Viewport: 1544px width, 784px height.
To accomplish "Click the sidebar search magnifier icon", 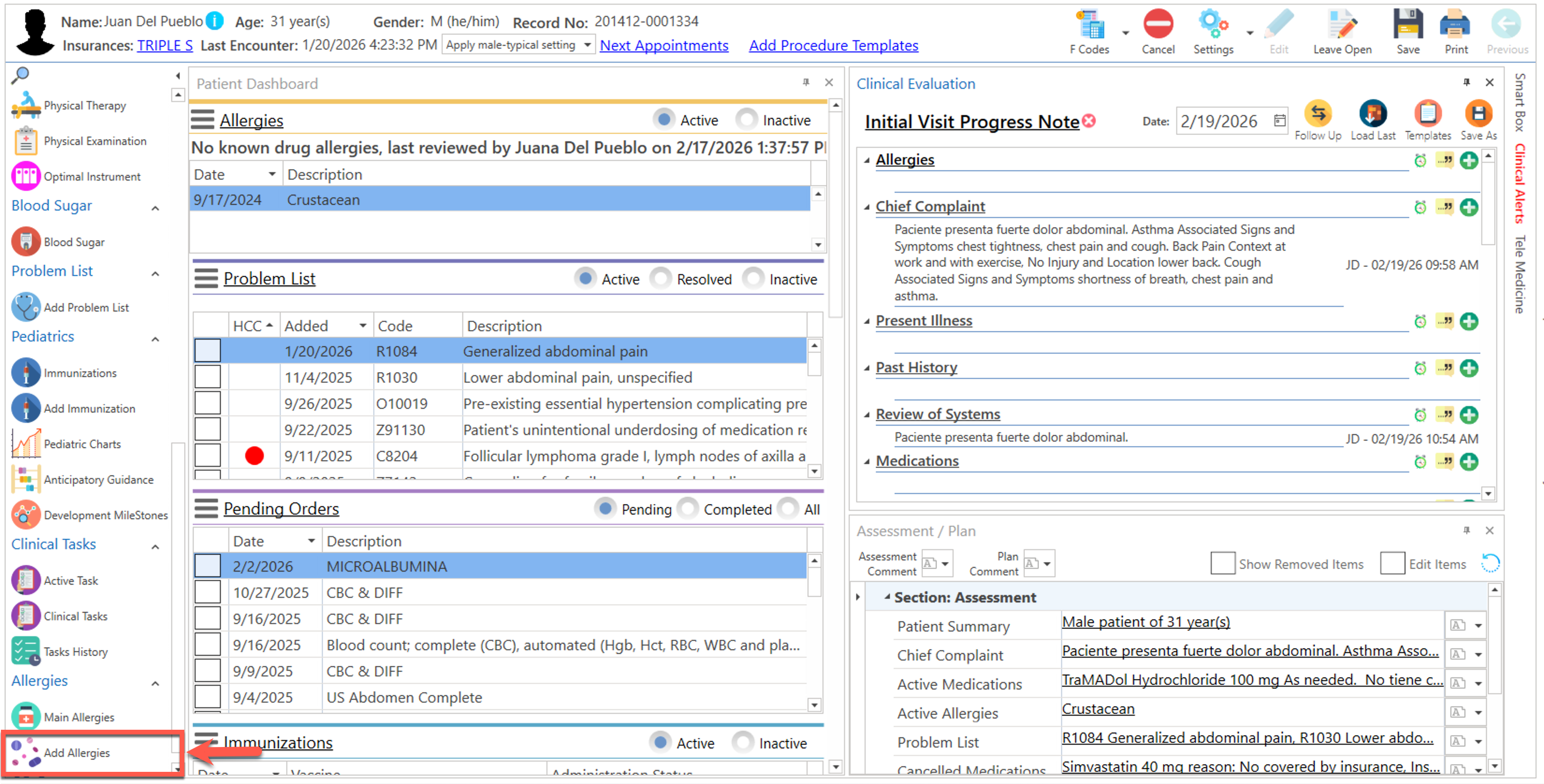I will pyautogui.click(x=21, y=75).
